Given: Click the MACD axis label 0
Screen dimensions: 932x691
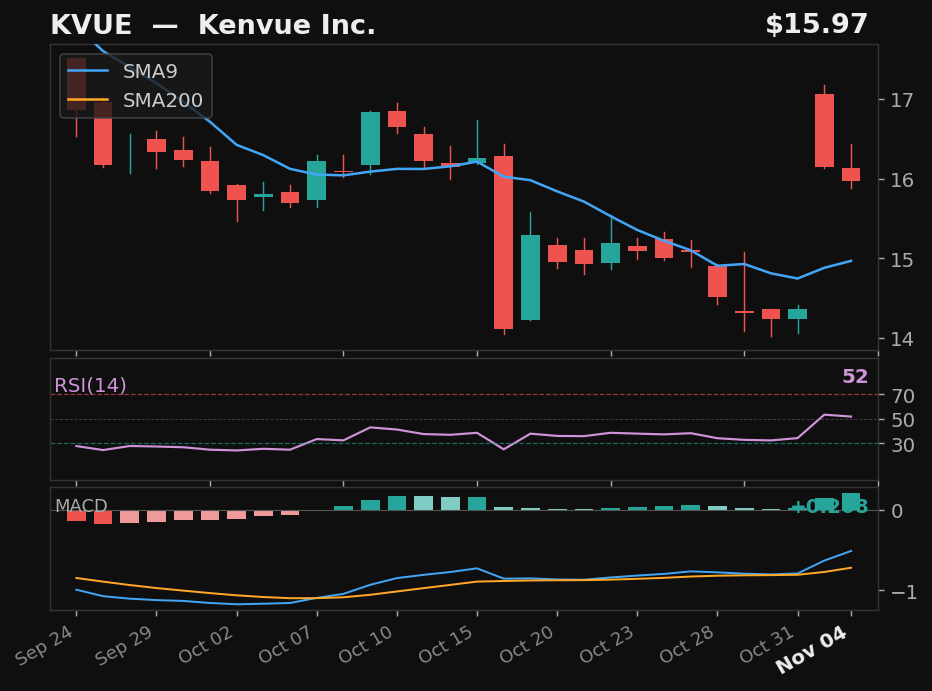Looking at the screenshot, I should tap(897, 511).
